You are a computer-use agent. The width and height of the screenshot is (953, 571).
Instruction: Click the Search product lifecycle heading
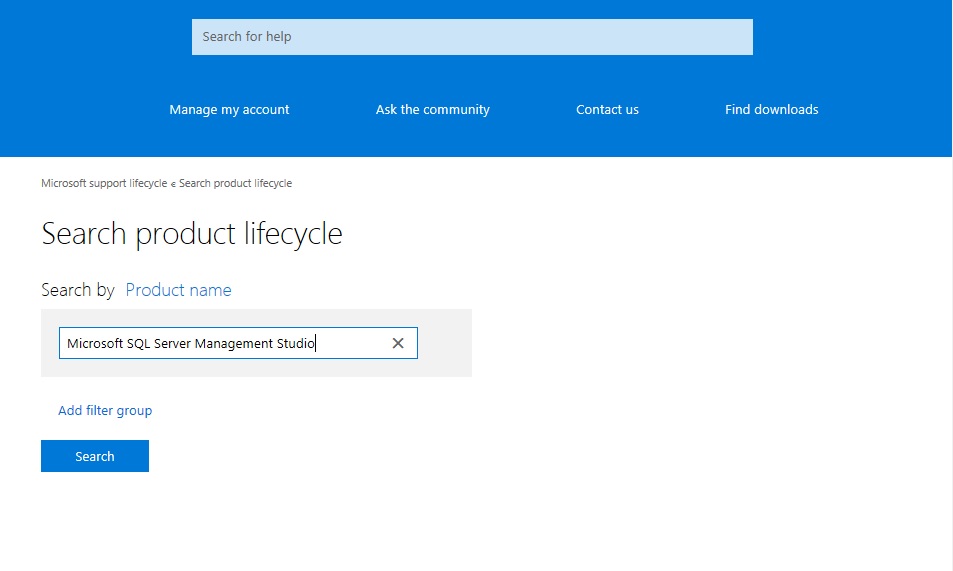click(x=192, y=234)
